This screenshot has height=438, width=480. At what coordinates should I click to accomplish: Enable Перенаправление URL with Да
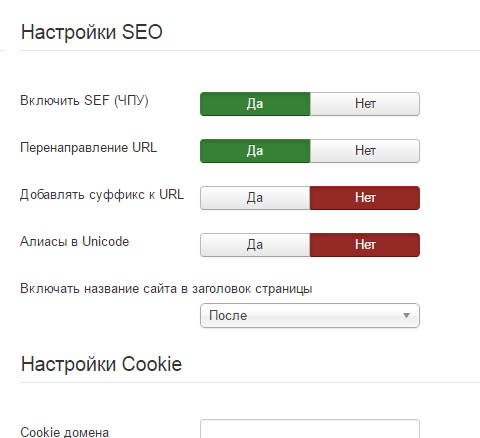click(255, 151)
